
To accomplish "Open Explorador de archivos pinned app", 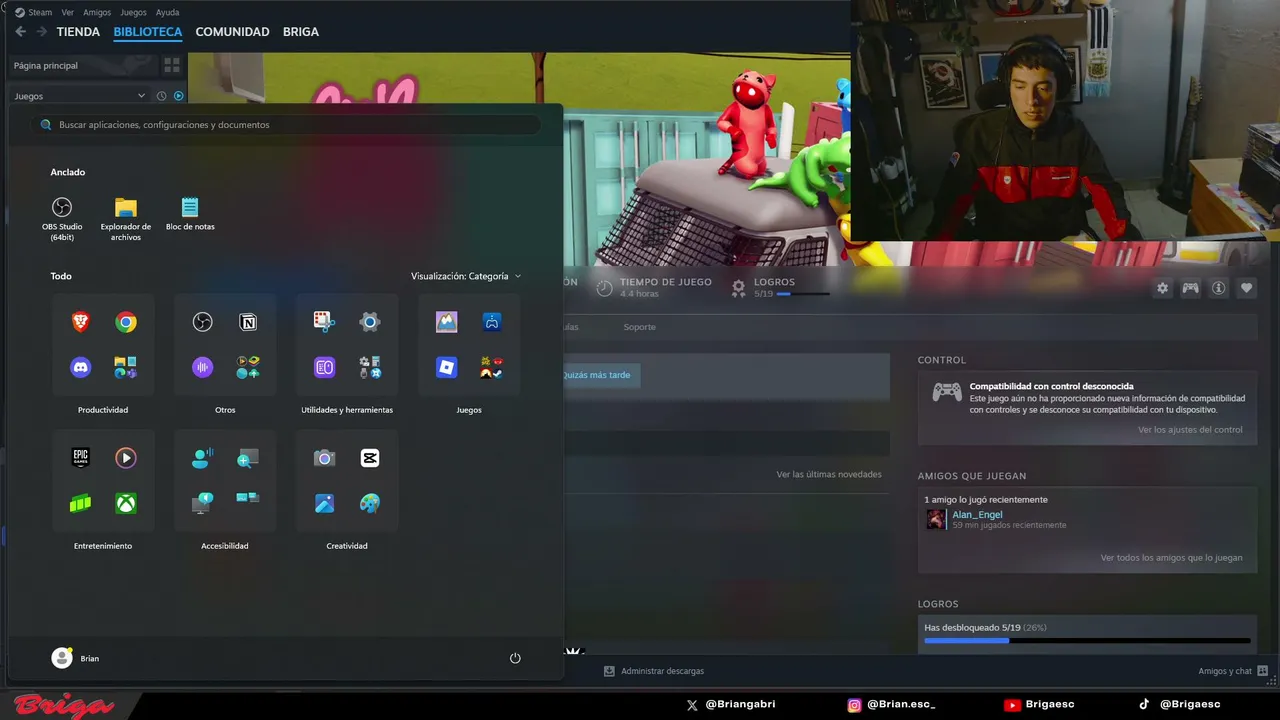I will [x=126, y=218].
